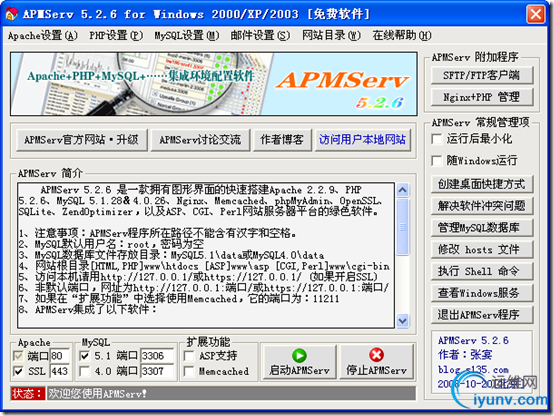Click 修改 hosts 文件 button

coord(482,250)
